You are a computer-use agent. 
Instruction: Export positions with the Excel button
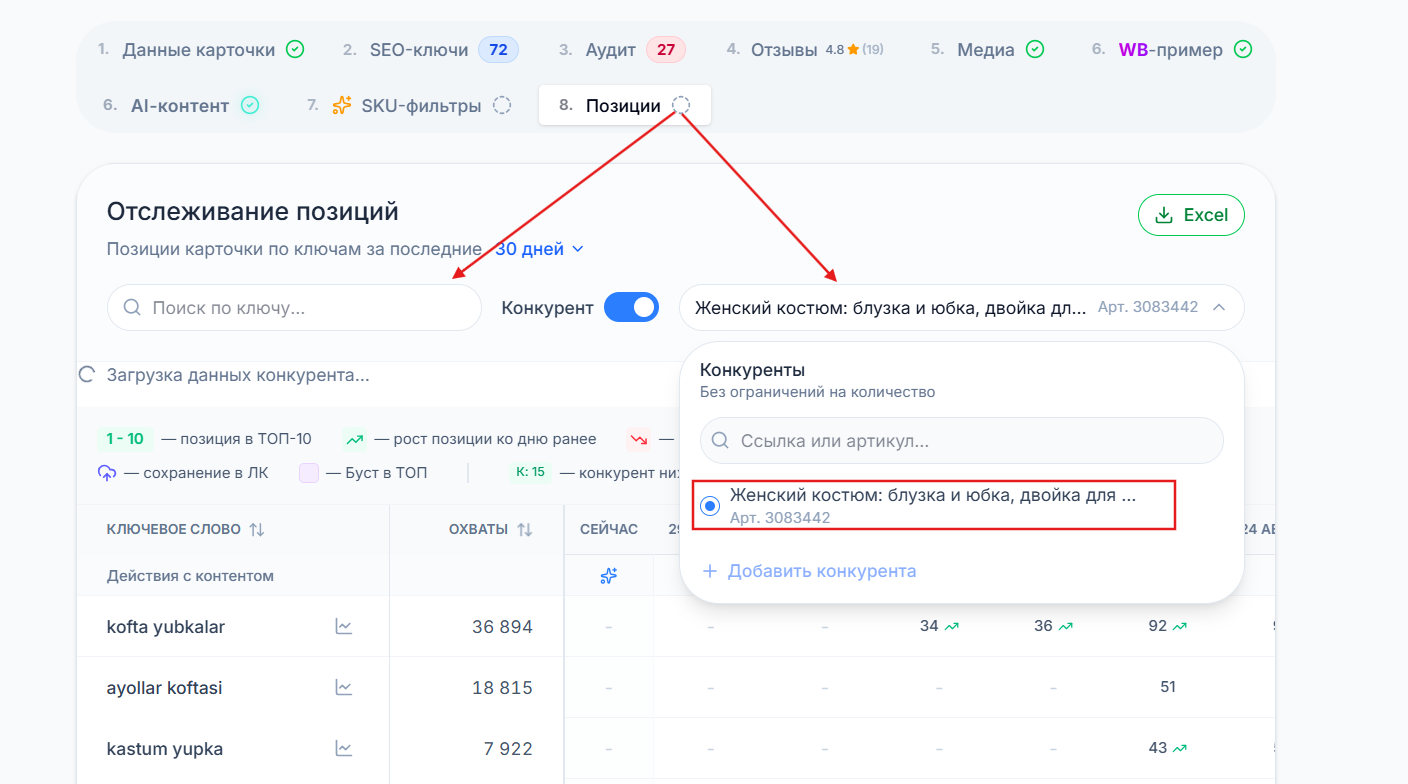[1191, 215]
